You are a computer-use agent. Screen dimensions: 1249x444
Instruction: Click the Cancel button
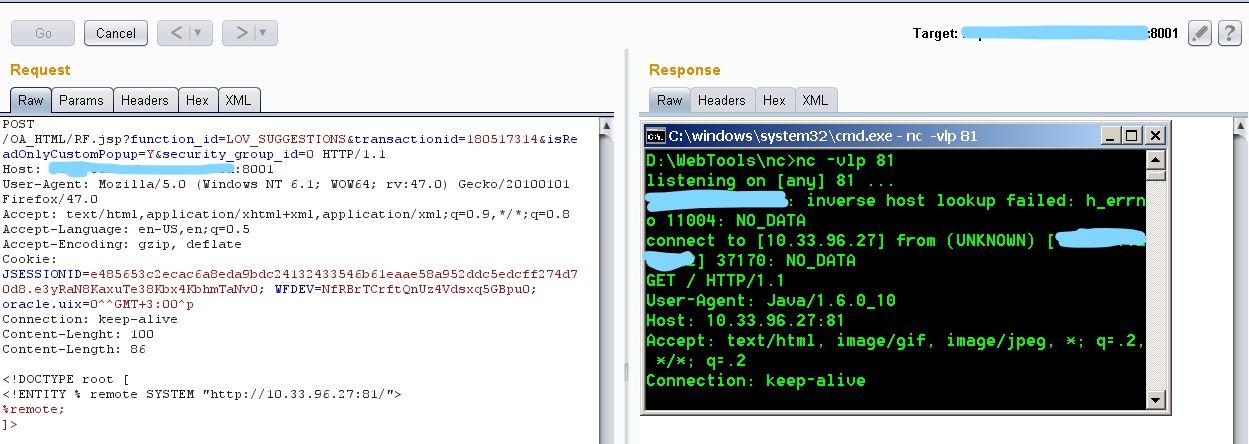(116, 33)
